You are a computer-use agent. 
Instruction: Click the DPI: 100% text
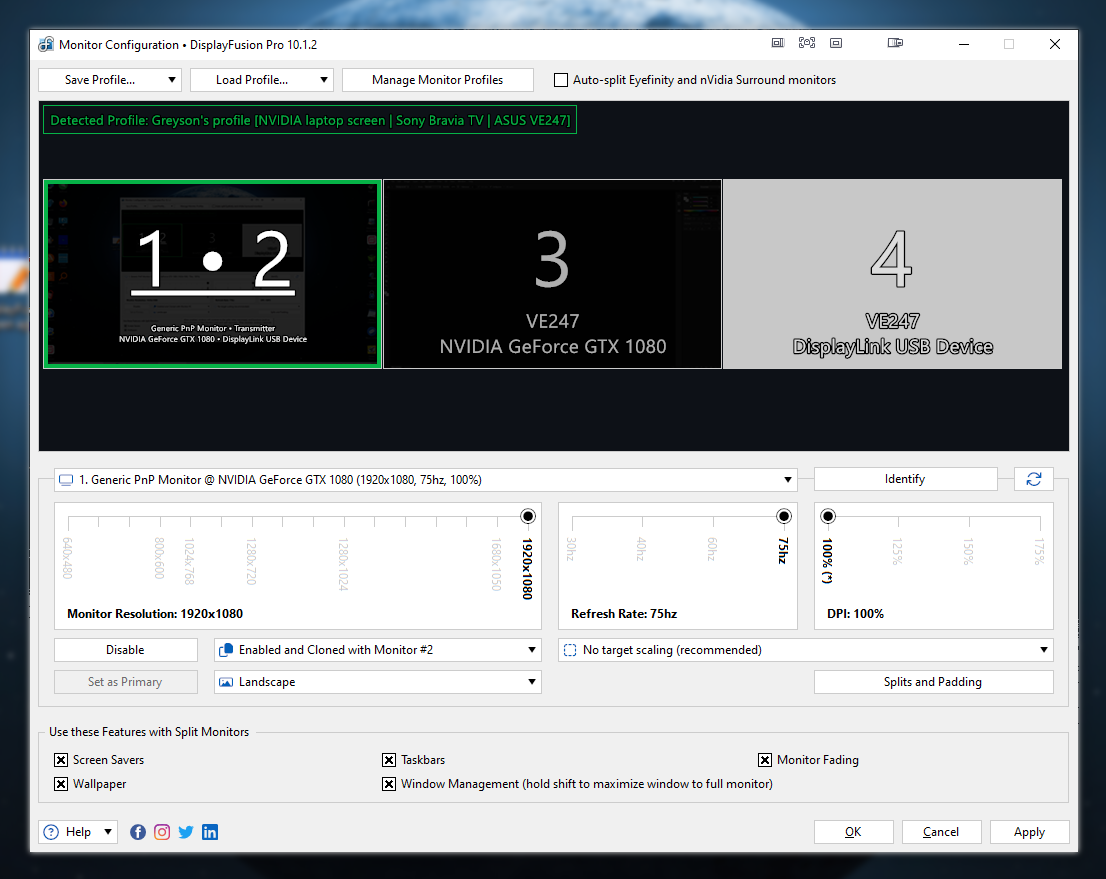click(x=856, y=614)
